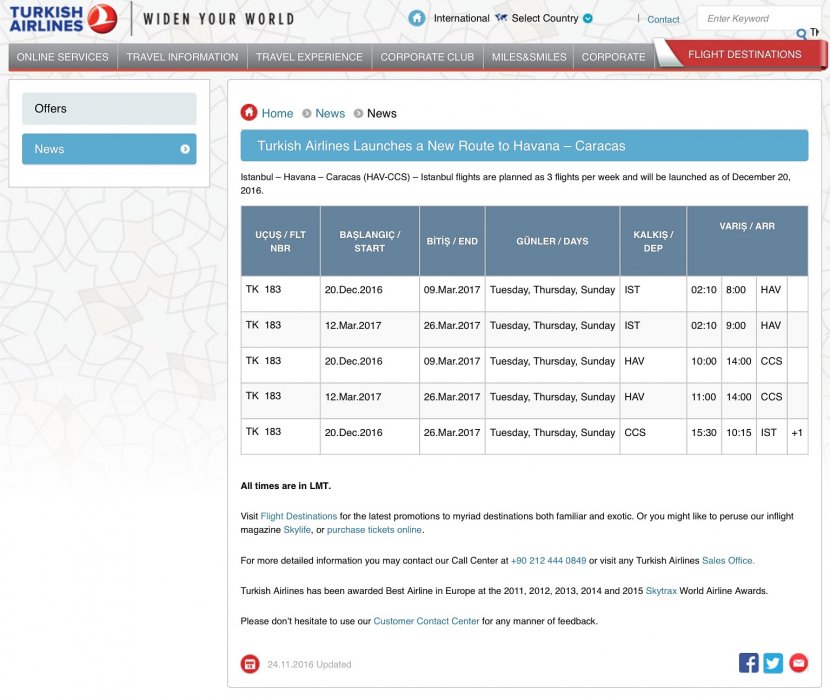Viewport: 830px width, 700px height.
Task: Open the Select Country dropdown arrow
Action: [x=588, y=19]
